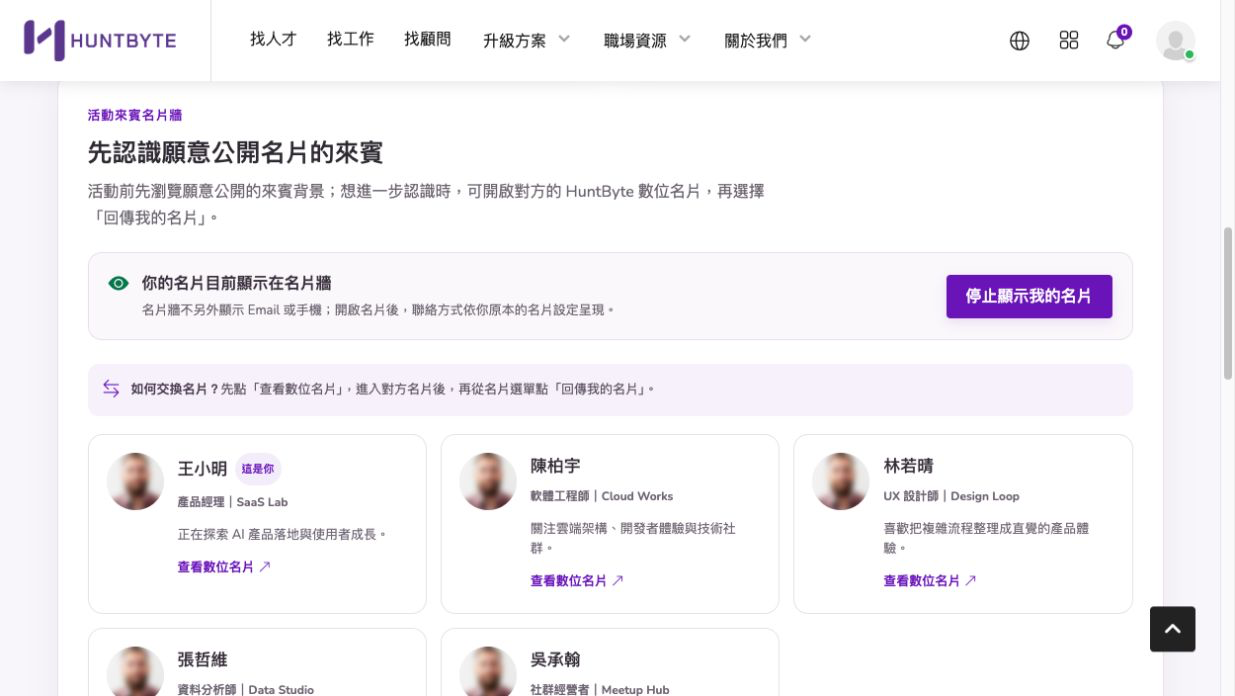
Task: Click 林若晴's profile photo
Action: [841, 481]
